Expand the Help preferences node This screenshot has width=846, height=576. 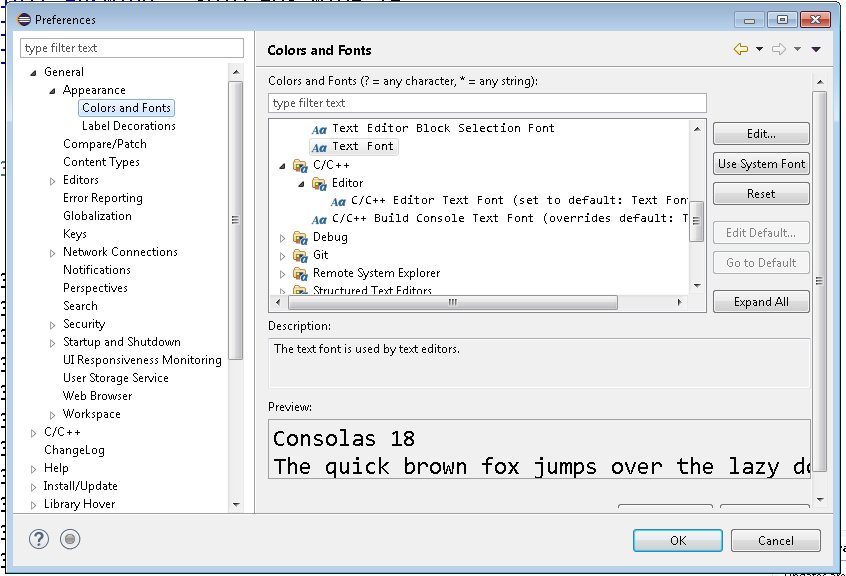(33, 469)
